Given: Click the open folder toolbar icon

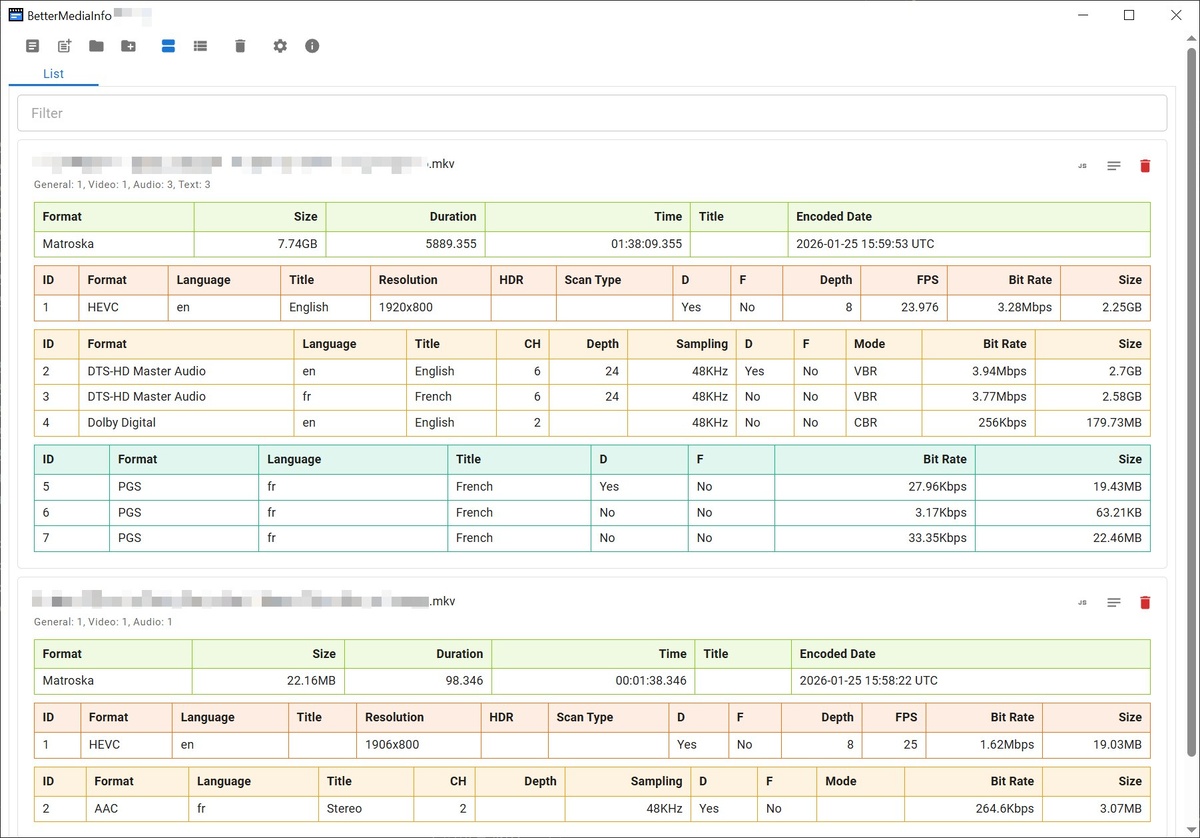Looking at the screenshot, I should click(x=96, y=46).
